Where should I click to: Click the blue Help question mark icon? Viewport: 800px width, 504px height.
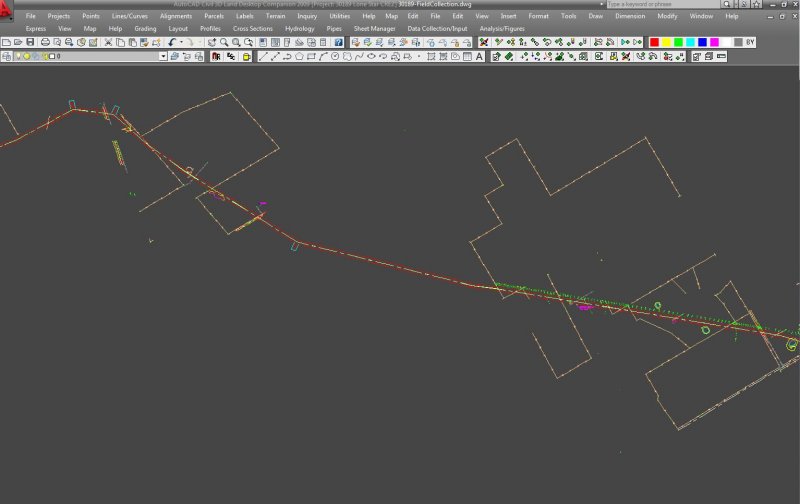tap(338, 42)
